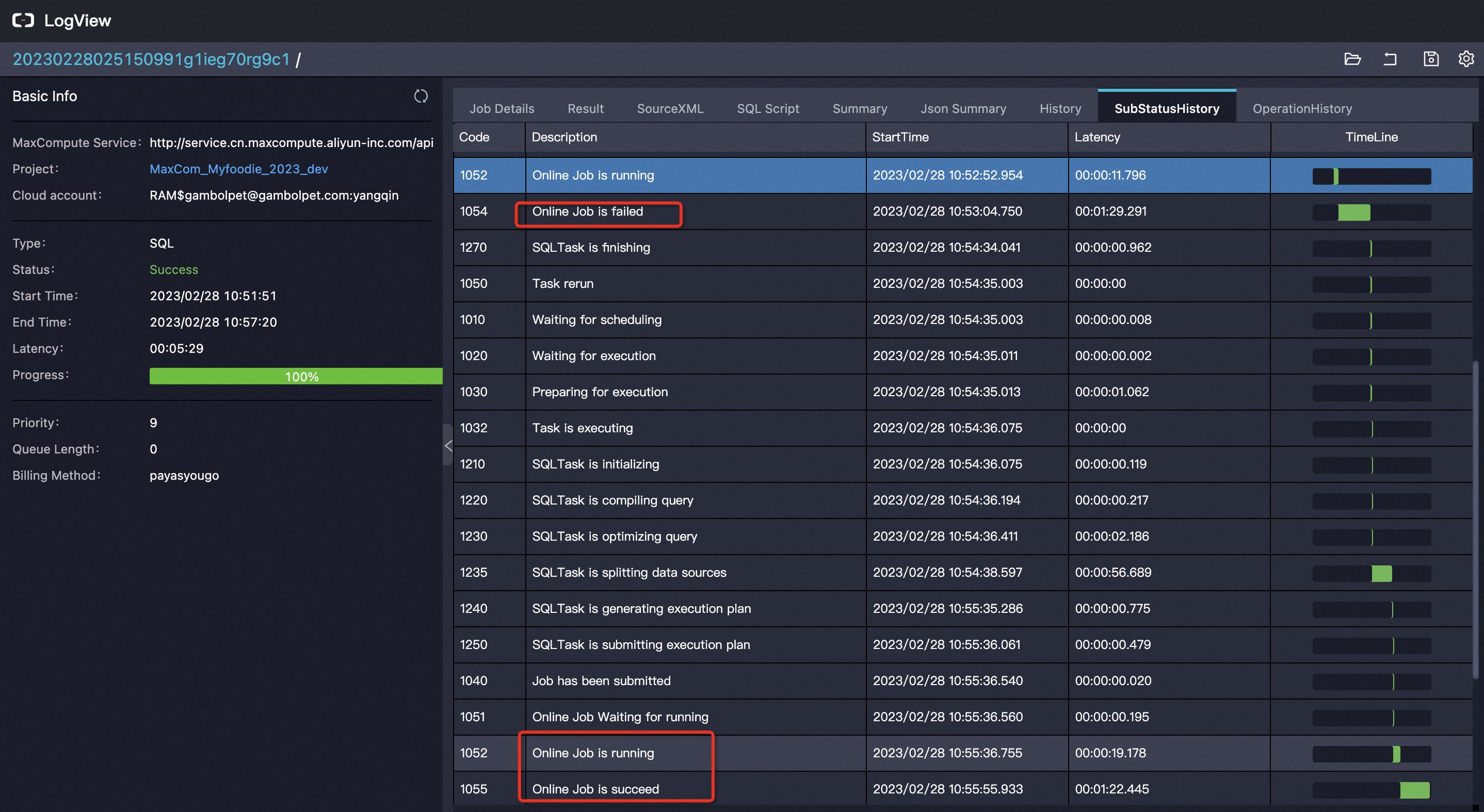Image resolution: width=1484 pixels, height=812 pixels.
Task: Click the Code column header
Action: [x=489, y=137]
